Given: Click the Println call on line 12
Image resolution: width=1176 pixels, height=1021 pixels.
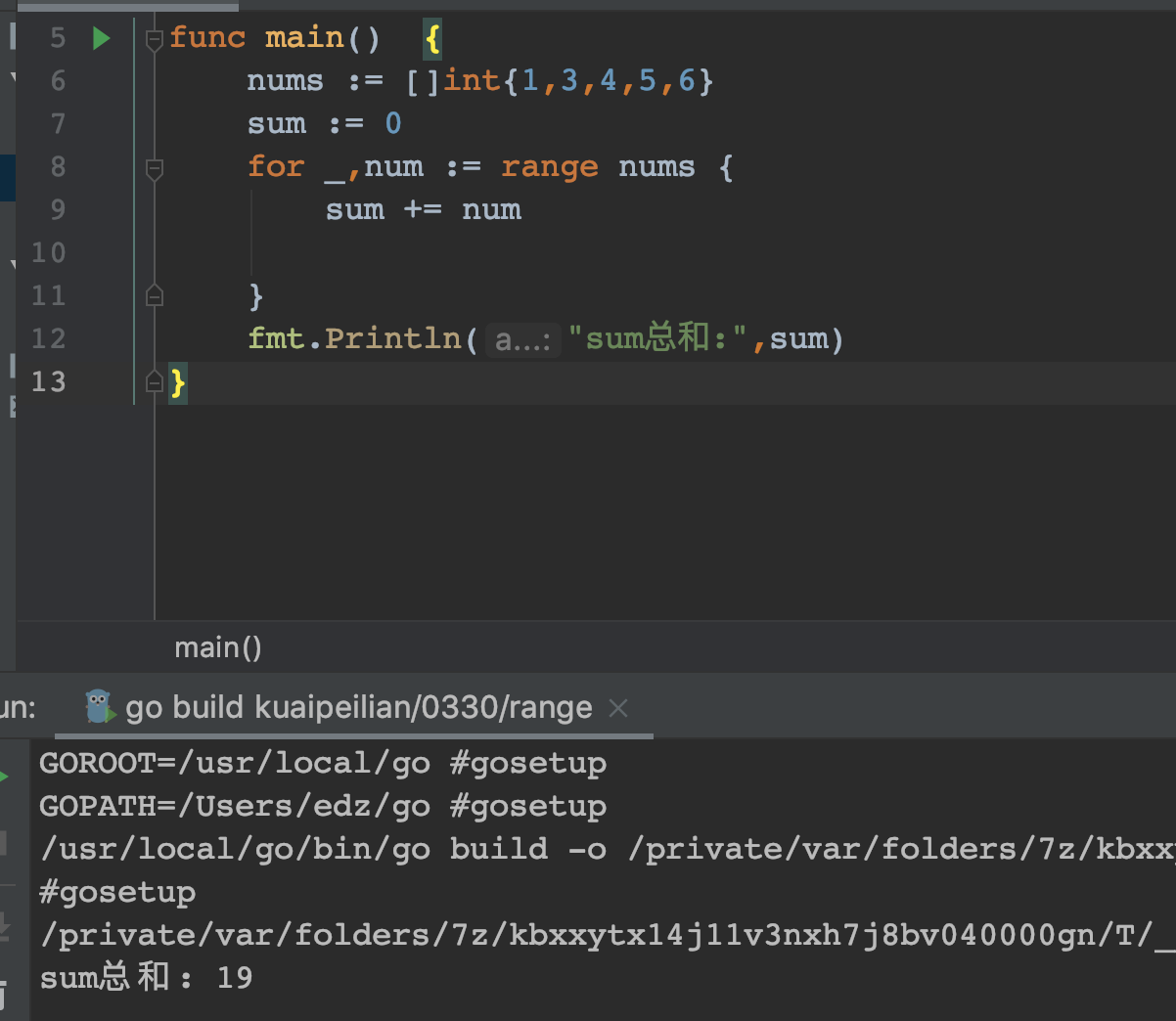Looking at the screenshot, I should tap(393, 338).
